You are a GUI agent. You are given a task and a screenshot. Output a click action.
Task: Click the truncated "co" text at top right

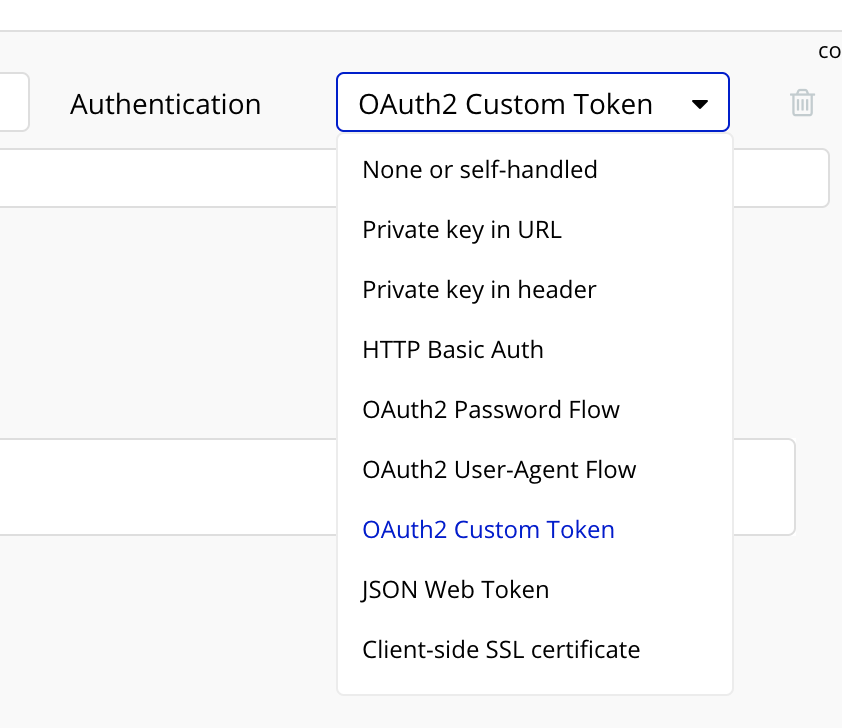point(829,52)
